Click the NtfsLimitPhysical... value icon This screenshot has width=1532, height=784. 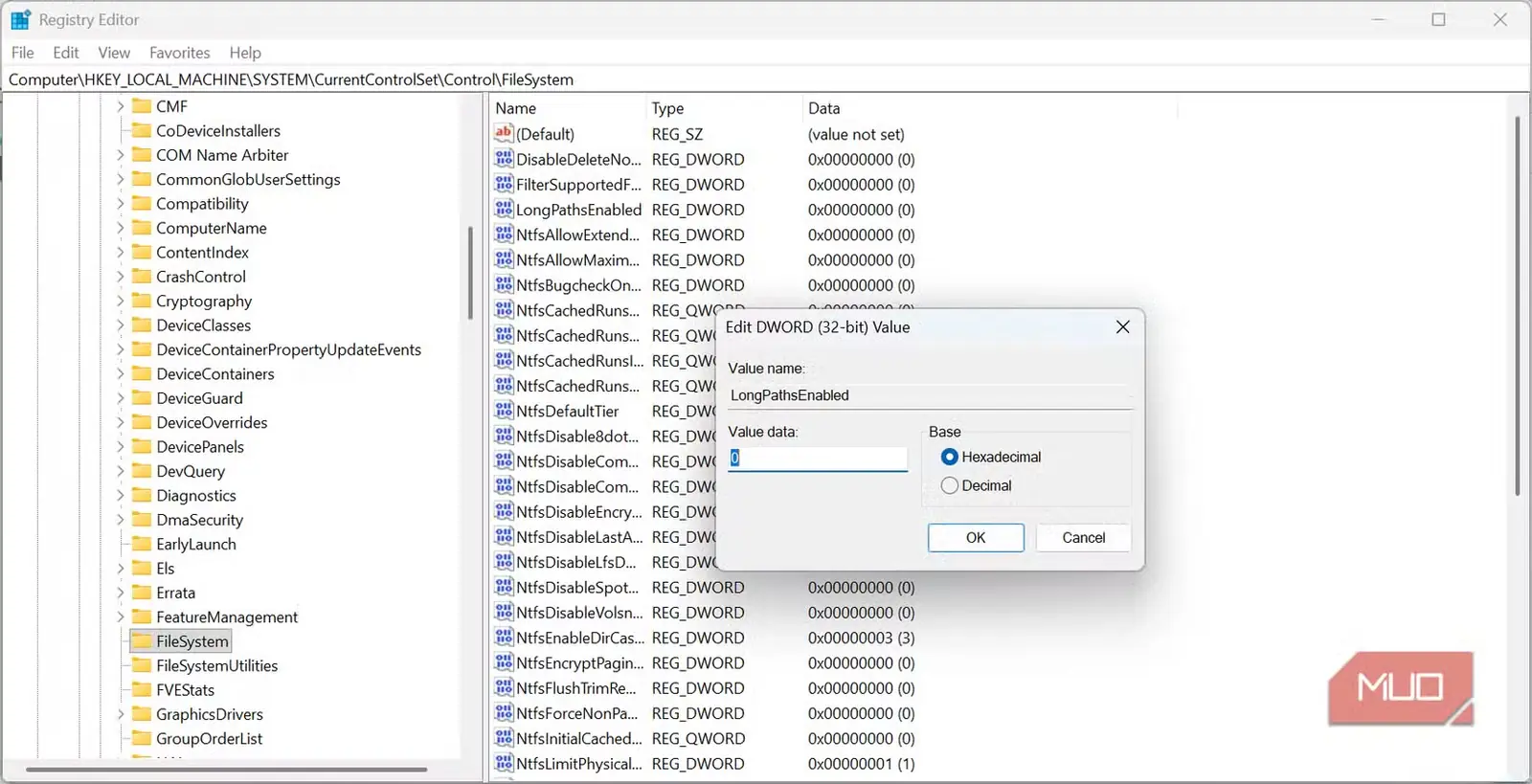pos(504,763)
